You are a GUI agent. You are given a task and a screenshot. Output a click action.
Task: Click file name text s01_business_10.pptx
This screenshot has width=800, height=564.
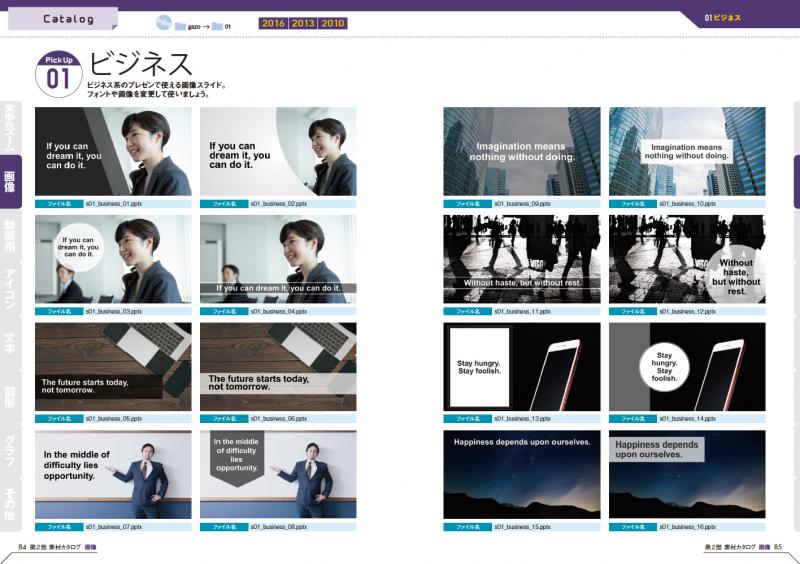pyautogui.click(x=688, y=204)
